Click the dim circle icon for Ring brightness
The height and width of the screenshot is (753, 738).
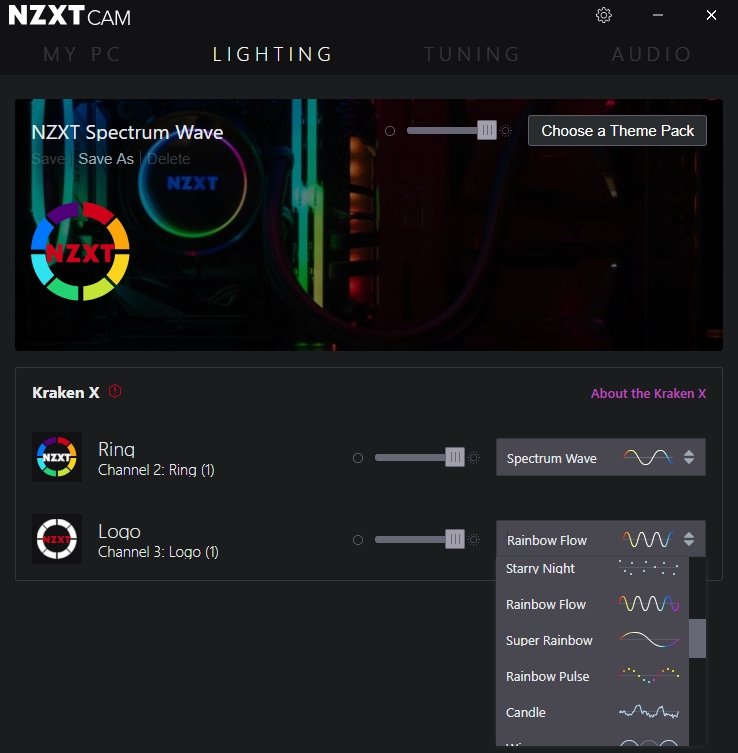(x=358, y=458)
